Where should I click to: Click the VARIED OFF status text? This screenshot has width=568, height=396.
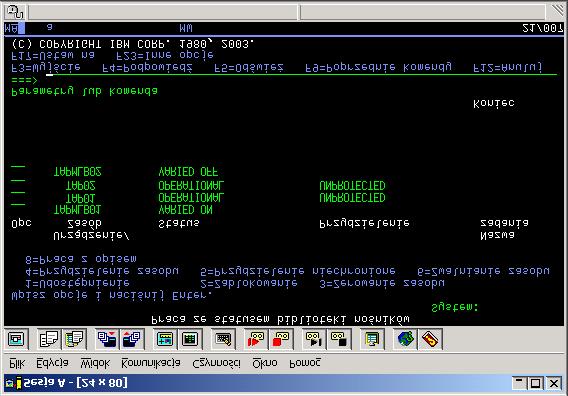coord(188,172)
